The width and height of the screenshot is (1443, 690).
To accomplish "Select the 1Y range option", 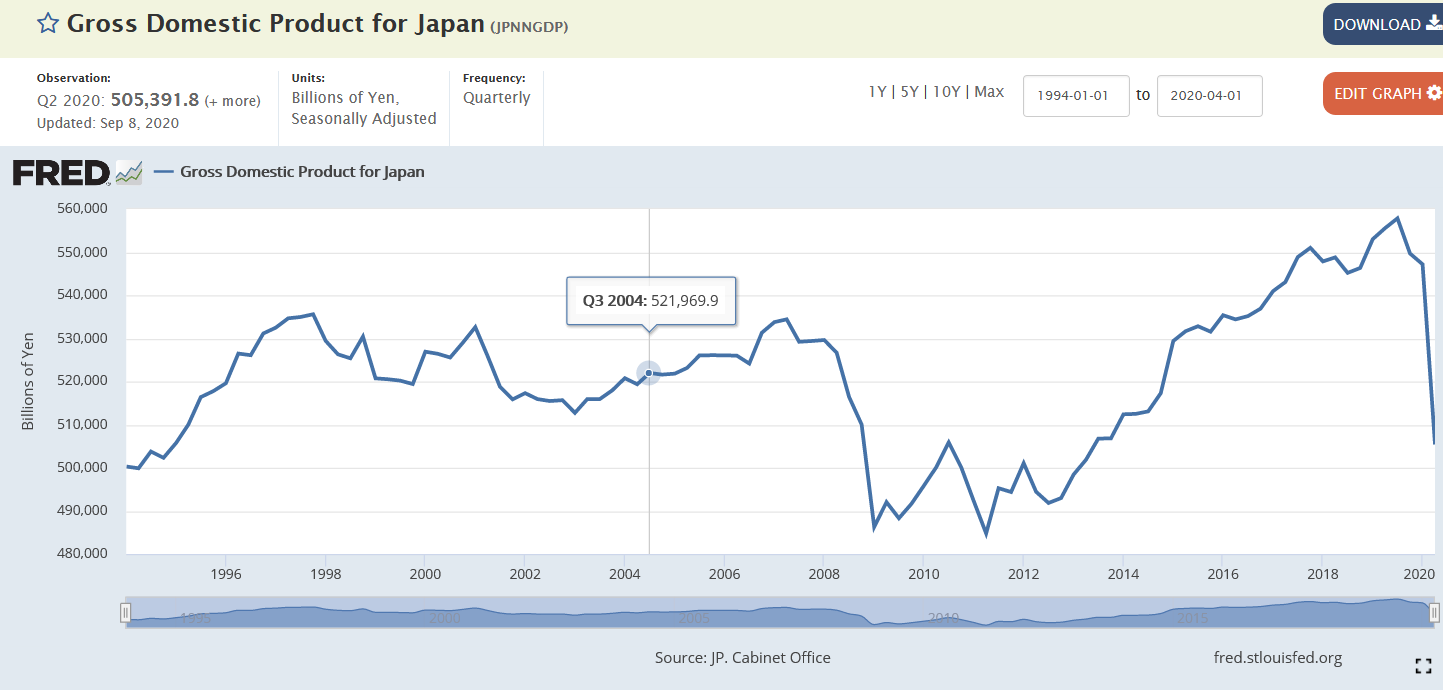I will [877, 92].
